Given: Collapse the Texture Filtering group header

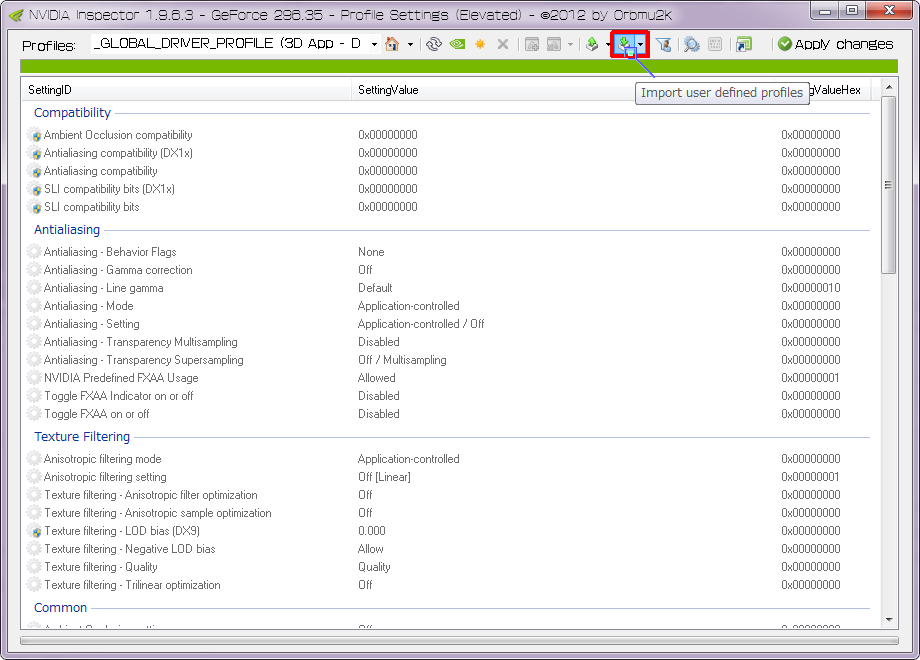Looking at the screenshot, I should [x=82, y=436].
